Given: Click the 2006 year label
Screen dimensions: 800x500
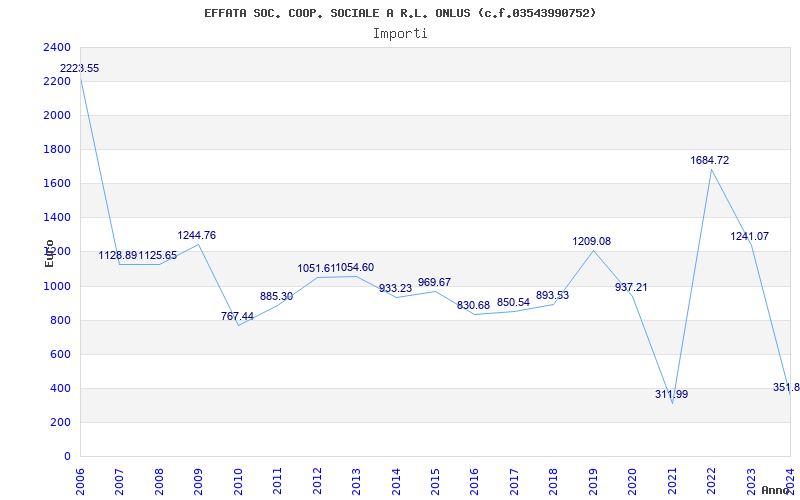Looking at the screenshot, I should coord(80,482).
